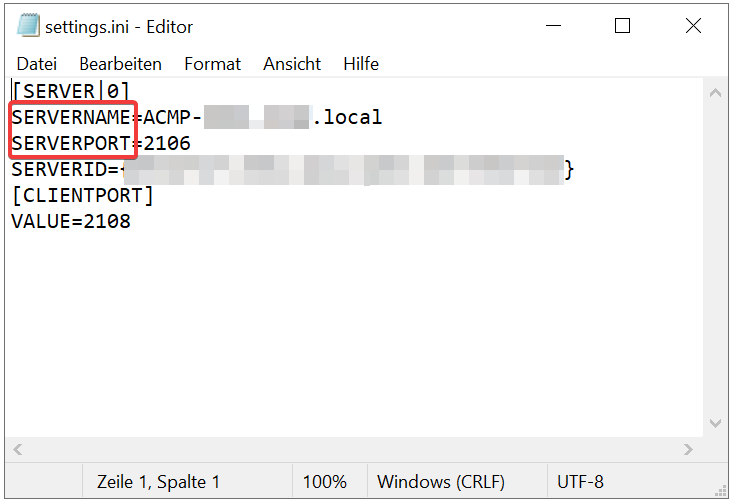
Task: Click the vertical scrollbar down arrow
Action: coord(715,425)
